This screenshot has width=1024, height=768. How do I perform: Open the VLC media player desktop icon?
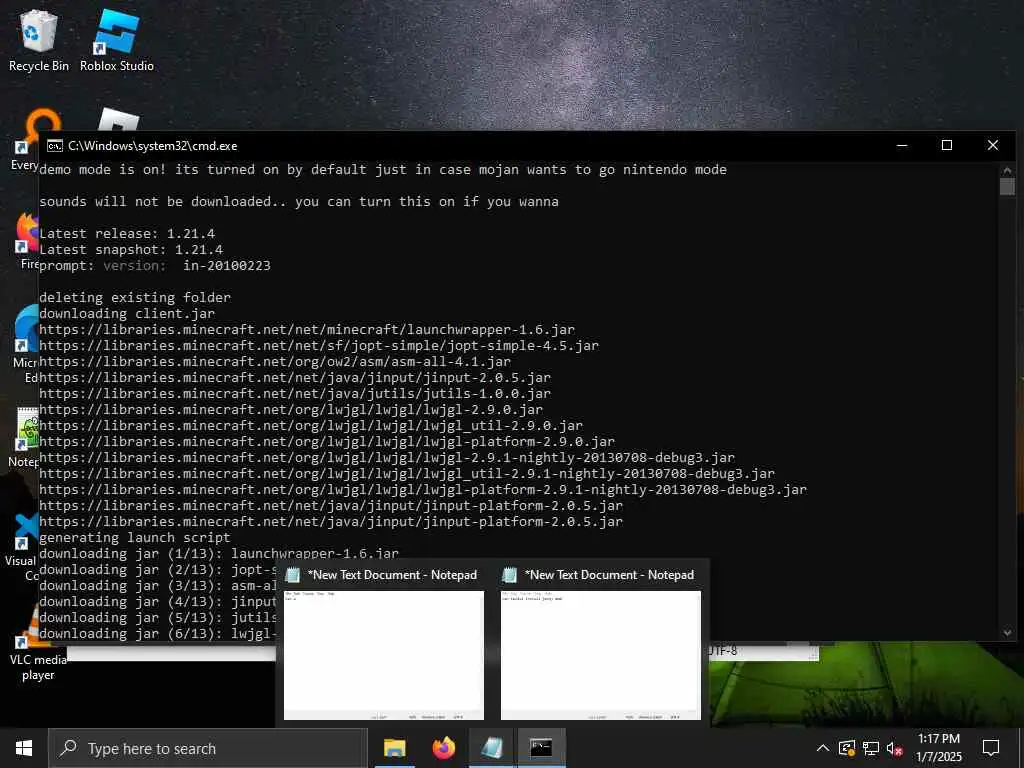point(38,643)
